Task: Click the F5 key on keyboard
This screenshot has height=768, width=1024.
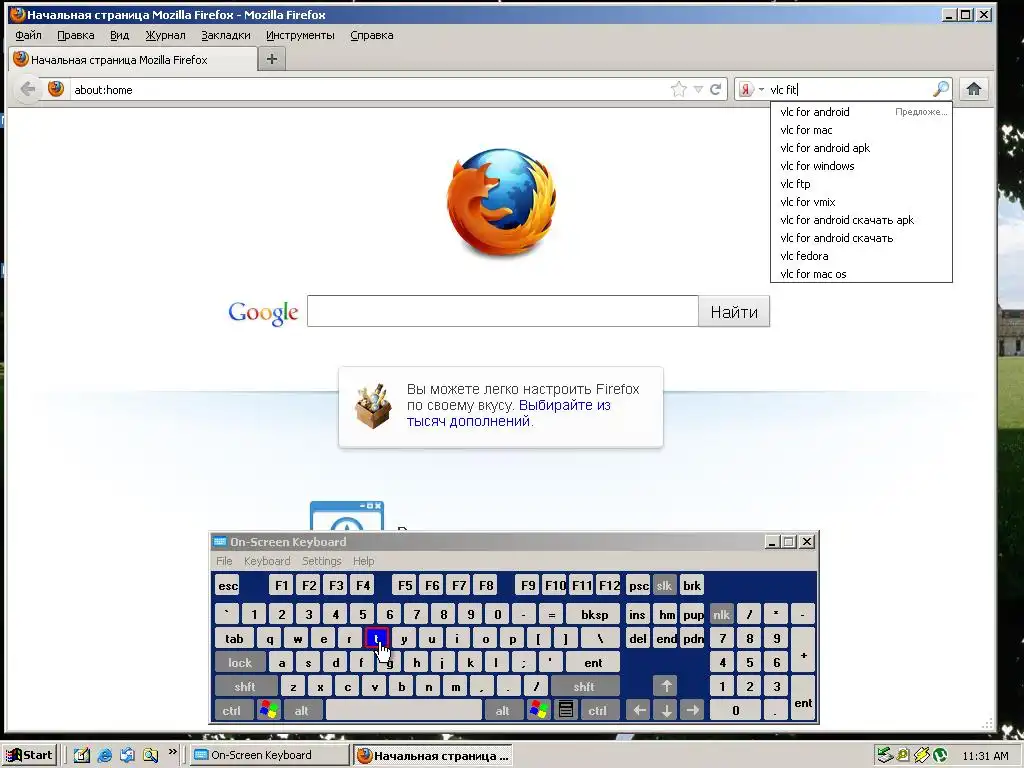Action: coord(405,585)
